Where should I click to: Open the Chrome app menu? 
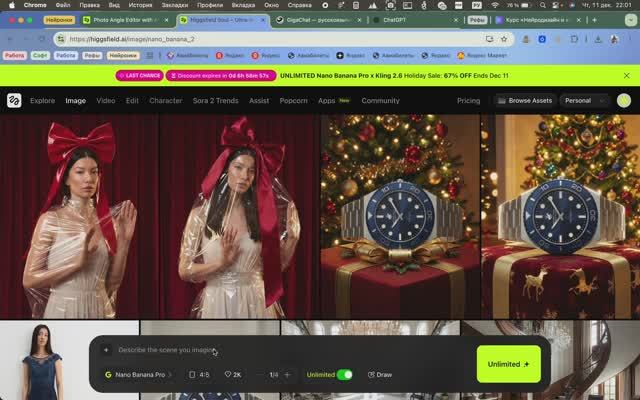coord(35,5)
